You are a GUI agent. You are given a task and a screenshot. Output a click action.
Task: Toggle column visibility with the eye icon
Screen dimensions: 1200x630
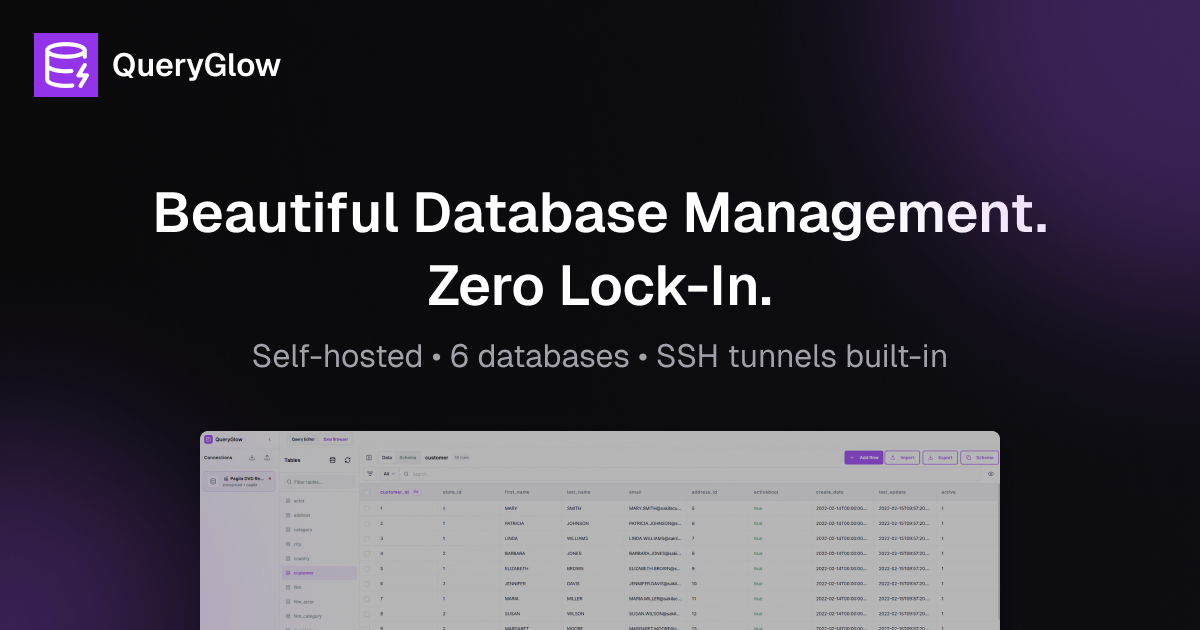pos(991,474)
